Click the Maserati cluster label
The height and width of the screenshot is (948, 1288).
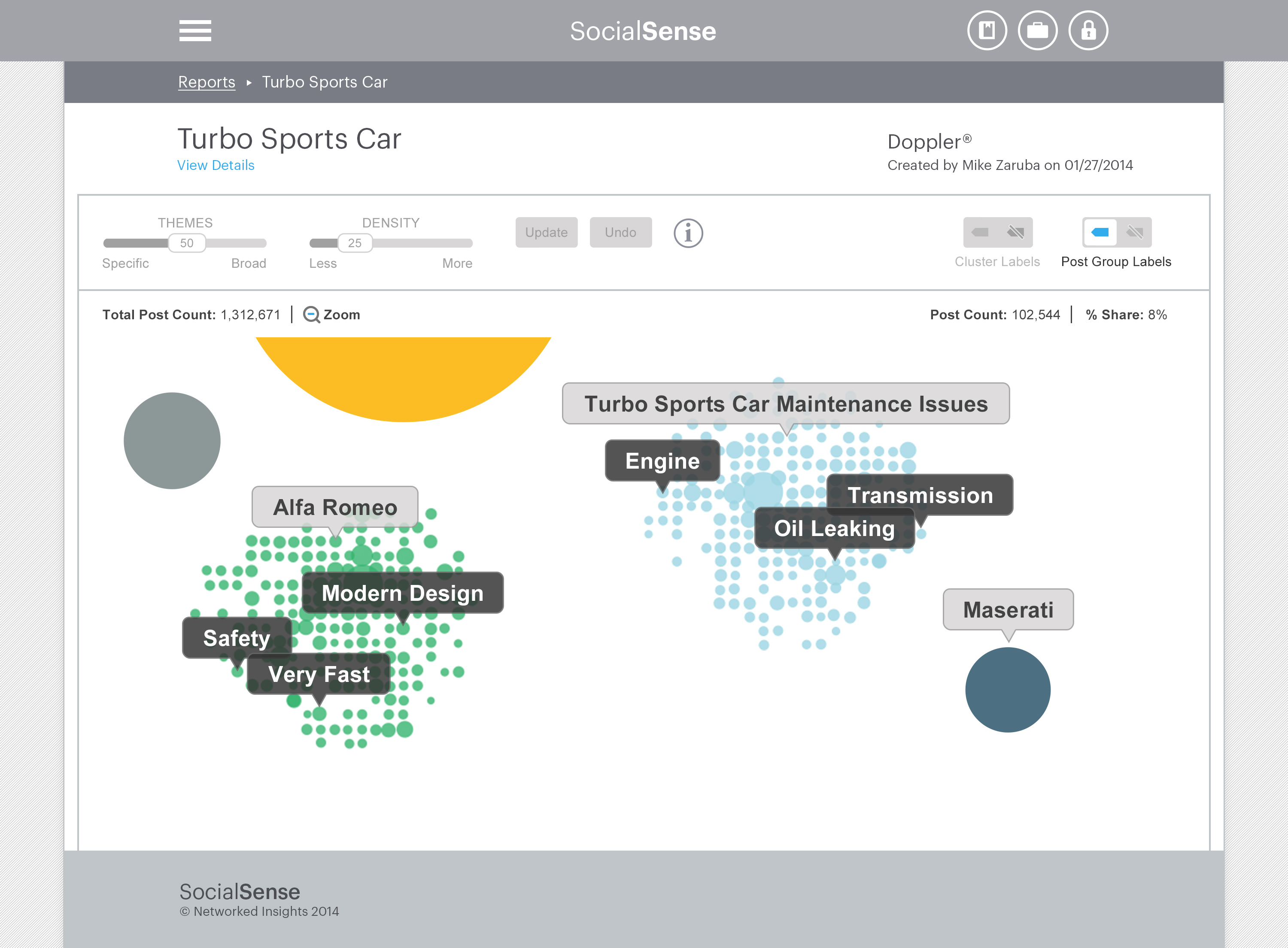[1008, 609]
